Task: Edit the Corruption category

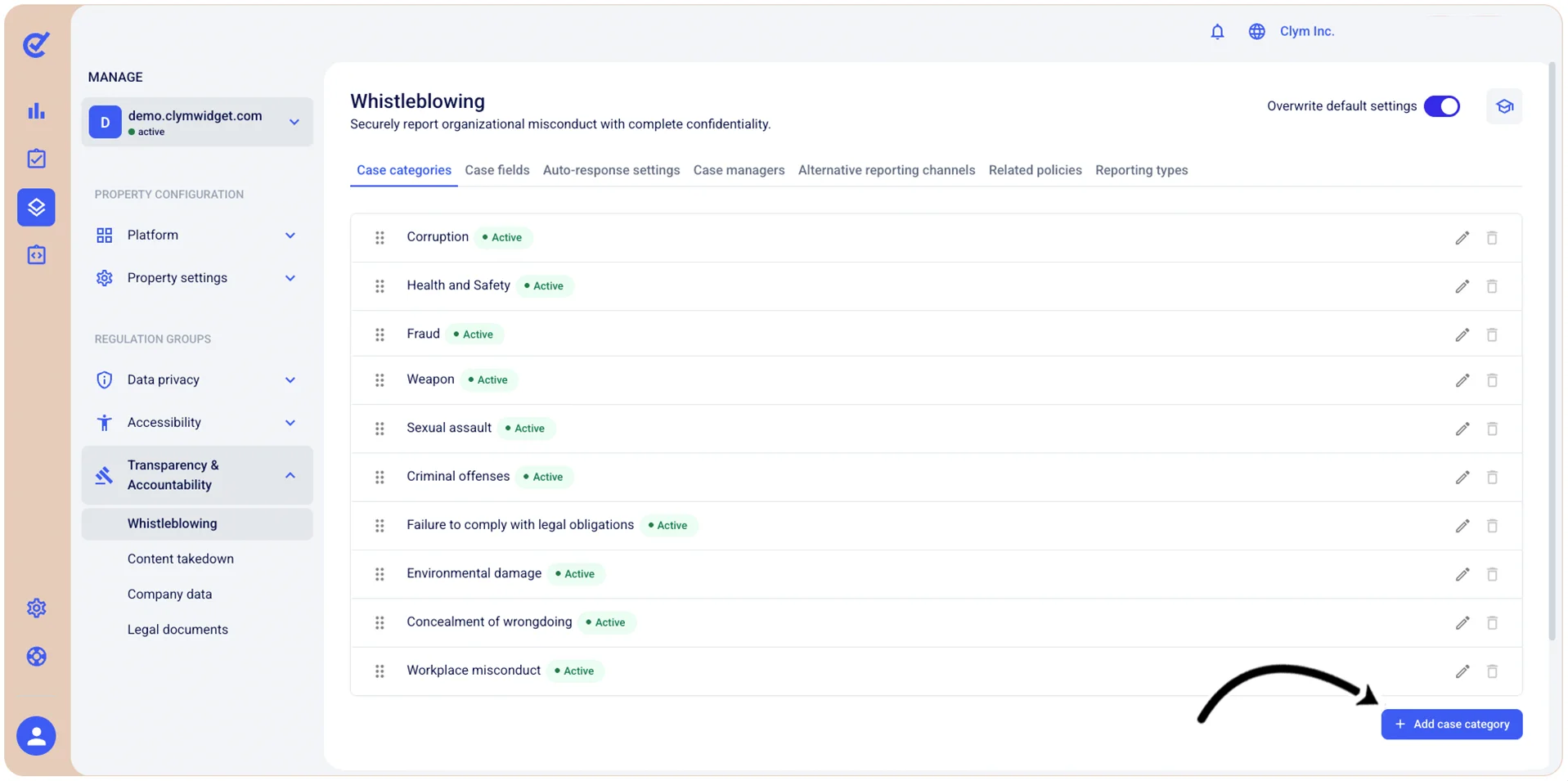Action: [x=1462, y=238]
